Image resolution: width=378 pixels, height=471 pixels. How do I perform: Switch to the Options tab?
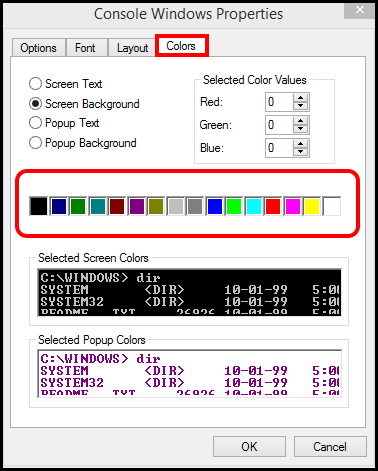(39, 48)
